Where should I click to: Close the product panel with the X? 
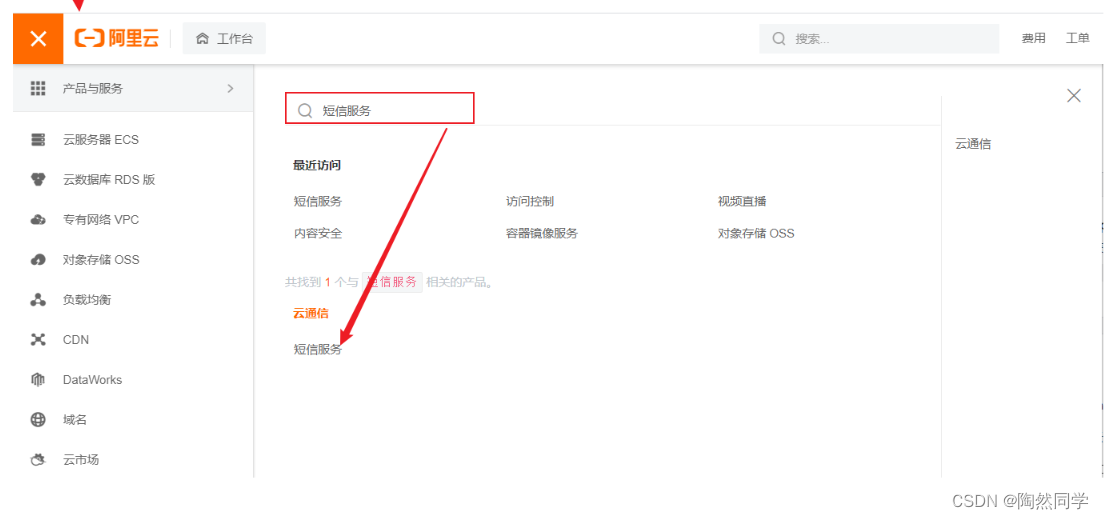[1073, 96]
